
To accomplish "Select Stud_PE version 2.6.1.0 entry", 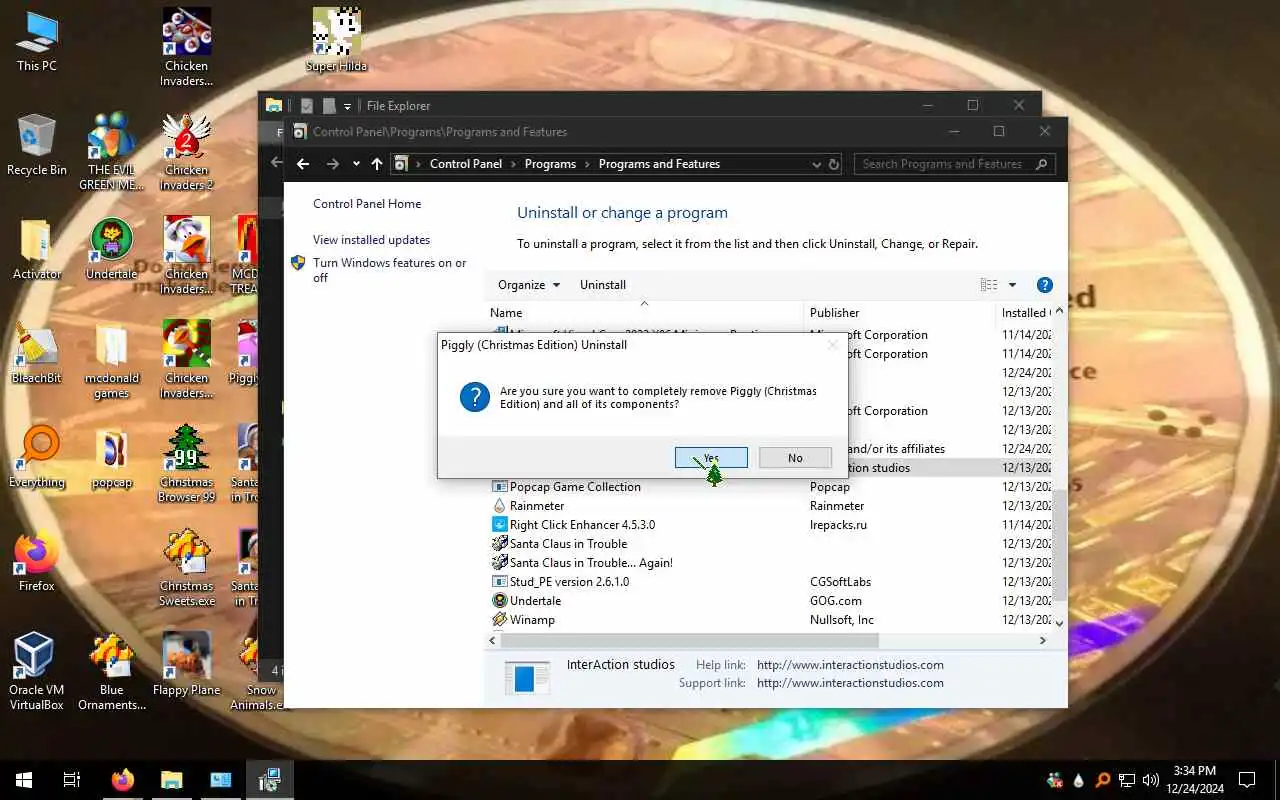I will coord(569,582).
